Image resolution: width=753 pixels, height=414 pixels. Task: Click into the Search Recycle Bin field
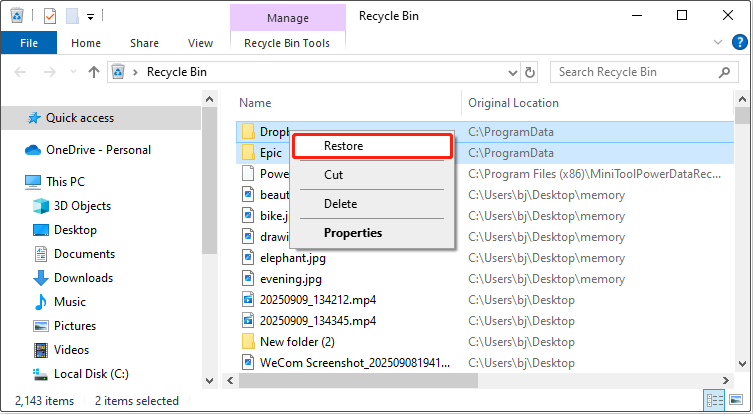pos(635,71)
